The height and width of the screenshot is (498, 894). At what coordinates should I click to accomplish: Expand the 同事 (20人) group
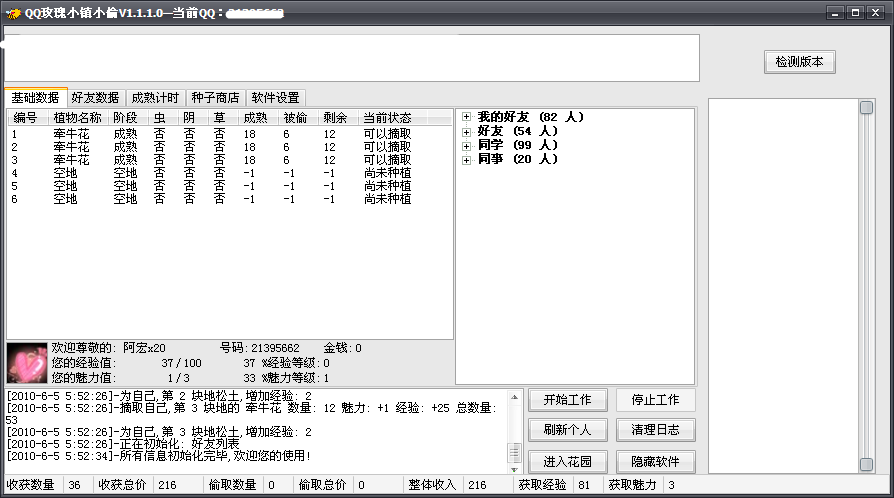point(466,160)
